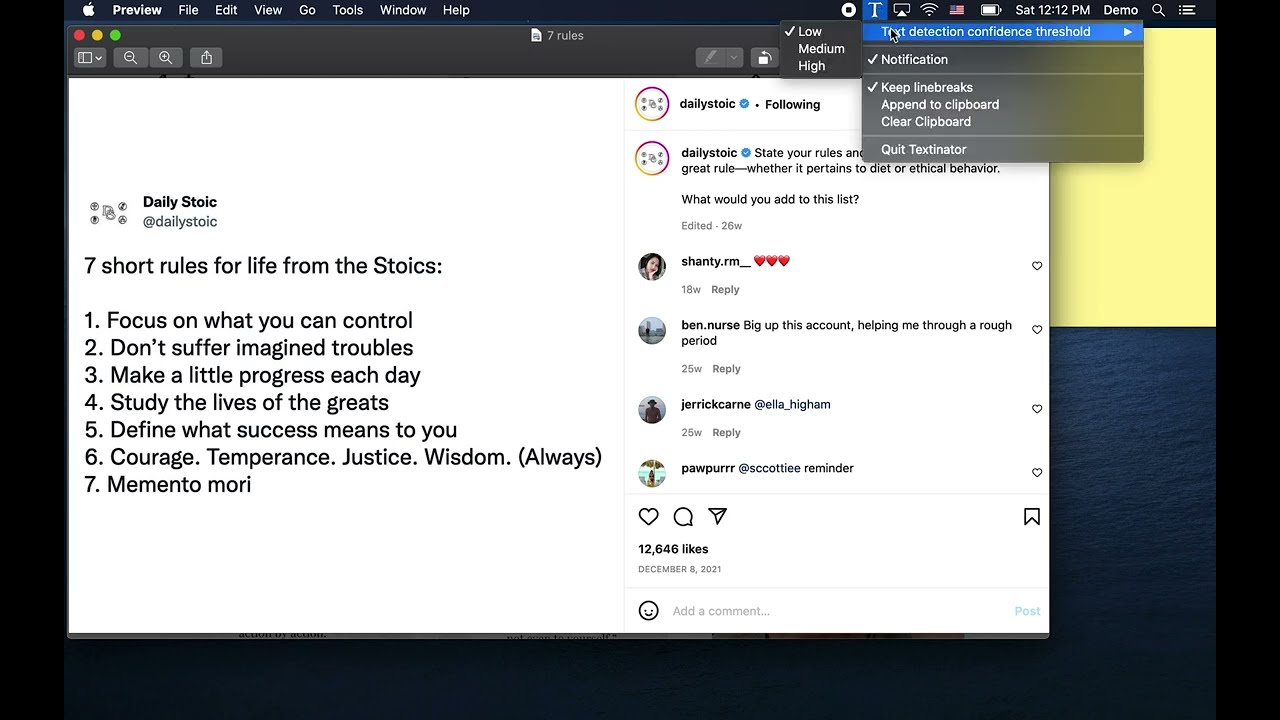Open comments with the speech bubble icon

coord(683,516)
